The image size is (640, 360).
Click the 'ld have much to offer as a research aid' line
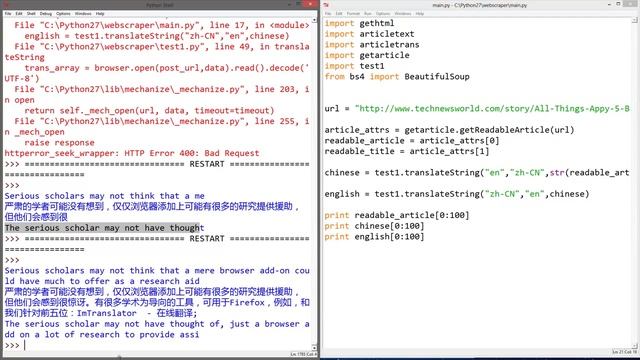coord(102,281)
